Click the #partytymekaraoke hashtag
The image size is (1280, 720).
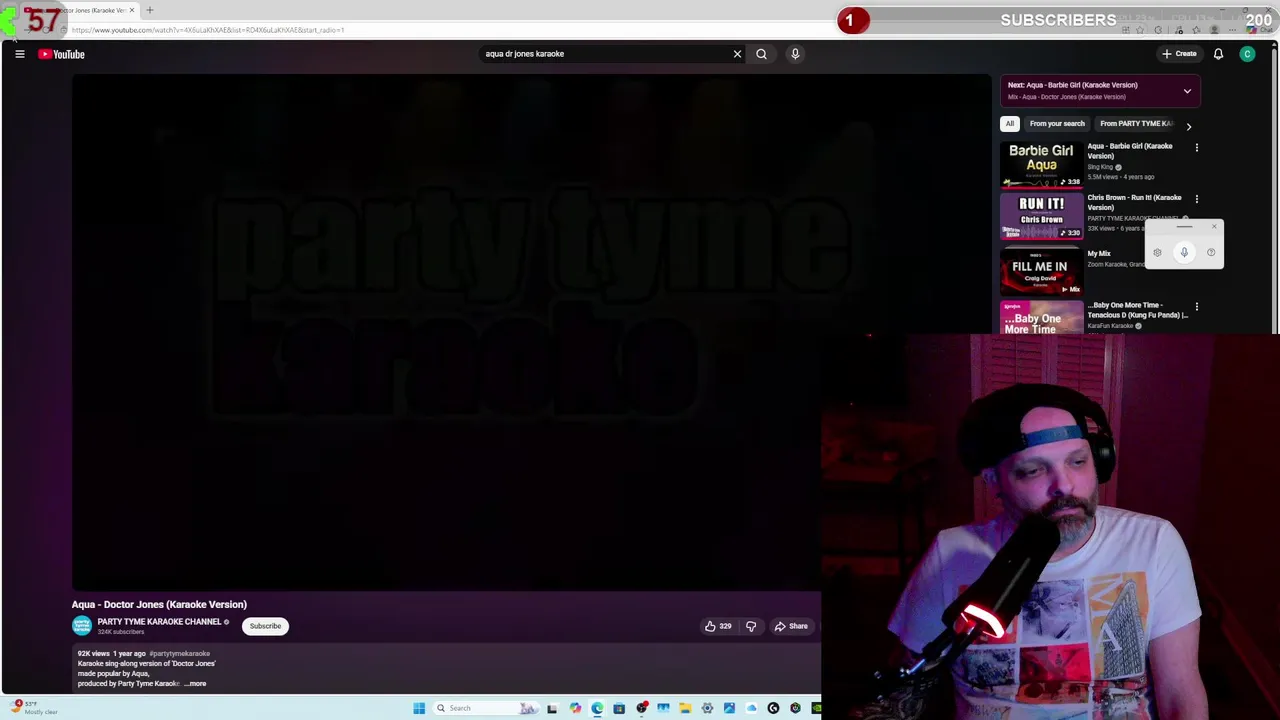(x=180, y=653)
